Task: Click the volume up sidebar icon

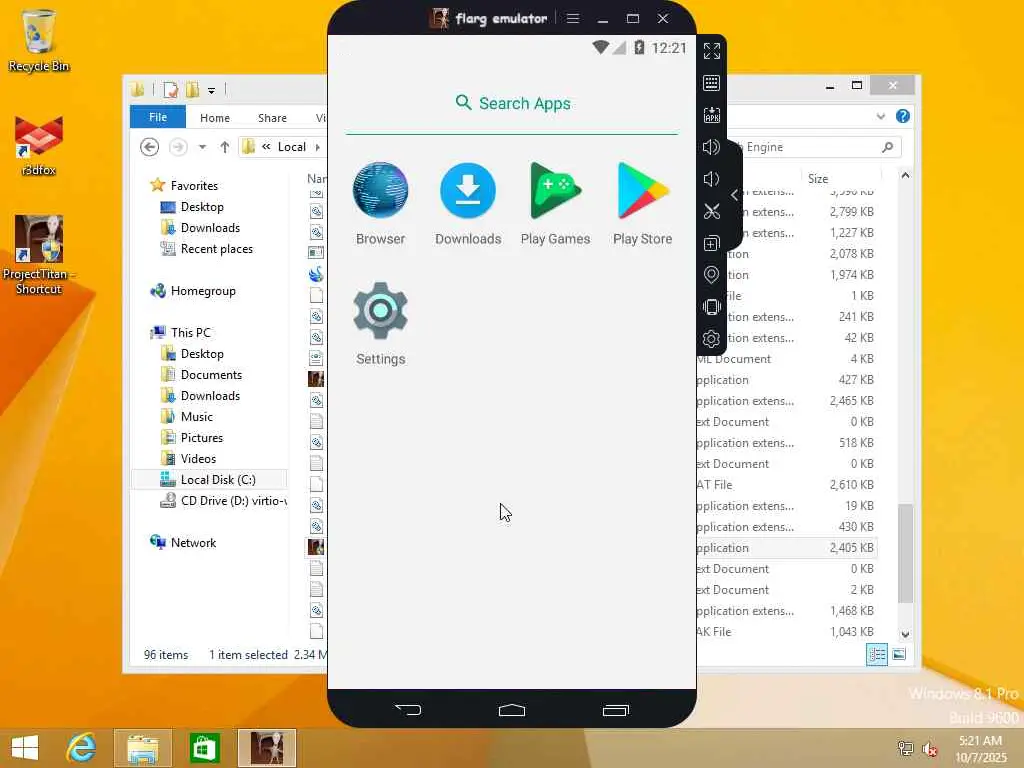Action: coord(711,147)
